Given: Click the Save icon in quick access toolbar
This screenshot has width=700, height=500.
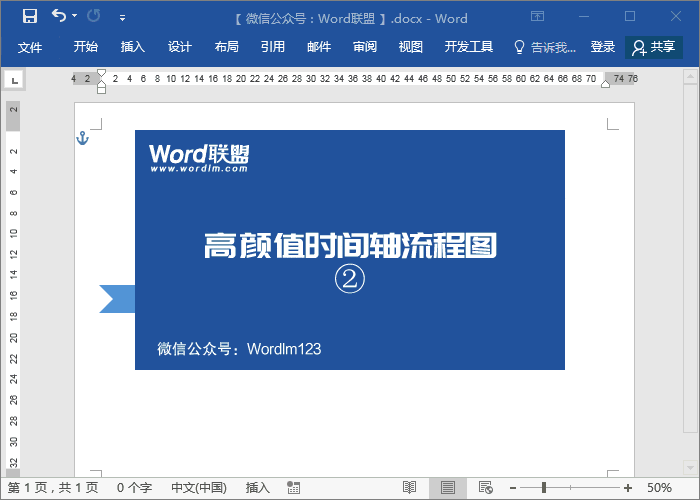Looking at the screenshot, I should coord(30,16).
